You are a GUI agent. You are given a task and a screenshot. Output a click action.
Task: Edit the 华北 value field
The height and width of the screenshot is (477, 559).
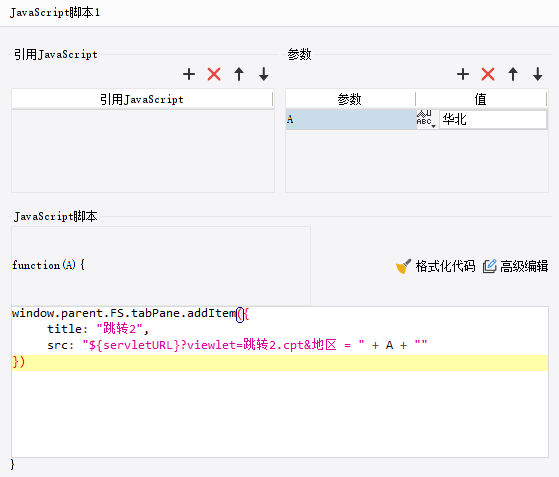[x=493, y=119]
